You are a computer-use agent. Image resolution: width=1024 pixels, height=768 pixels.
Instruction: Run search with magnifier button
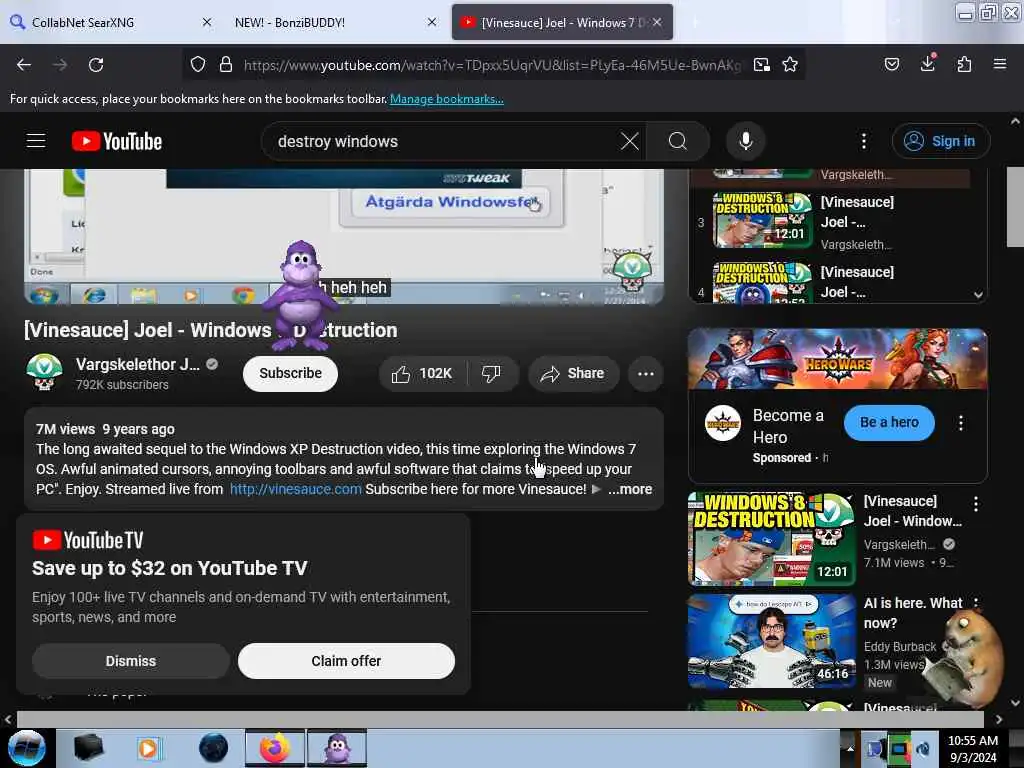678,141
